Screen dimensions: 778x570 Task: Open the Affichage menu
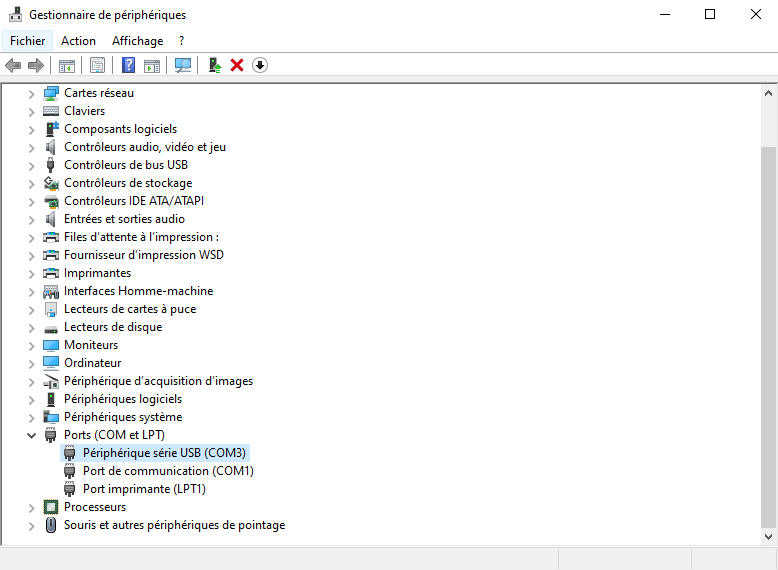(x=137, y=41)
